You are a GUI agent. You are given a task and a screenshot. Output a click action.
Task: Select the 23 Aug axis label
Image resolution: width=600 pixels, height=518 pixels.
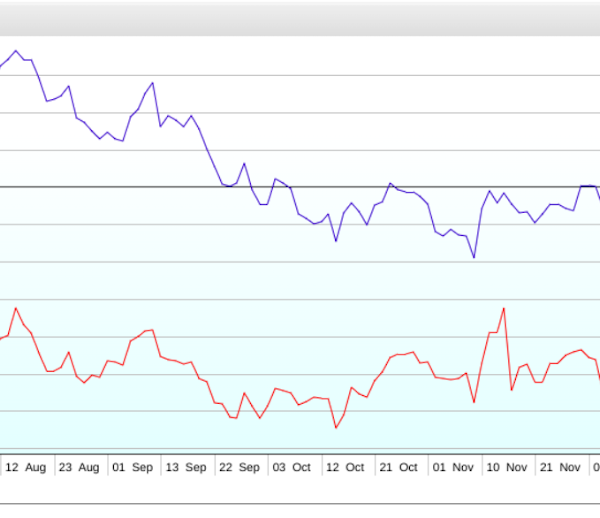[79, 467]
